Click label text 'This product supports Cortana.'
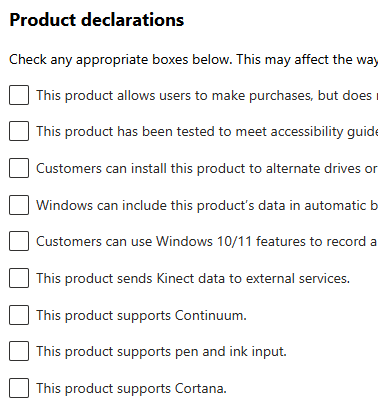Viewport: 378px width, 417px height. pyautogui.click(x=131, y=388)
